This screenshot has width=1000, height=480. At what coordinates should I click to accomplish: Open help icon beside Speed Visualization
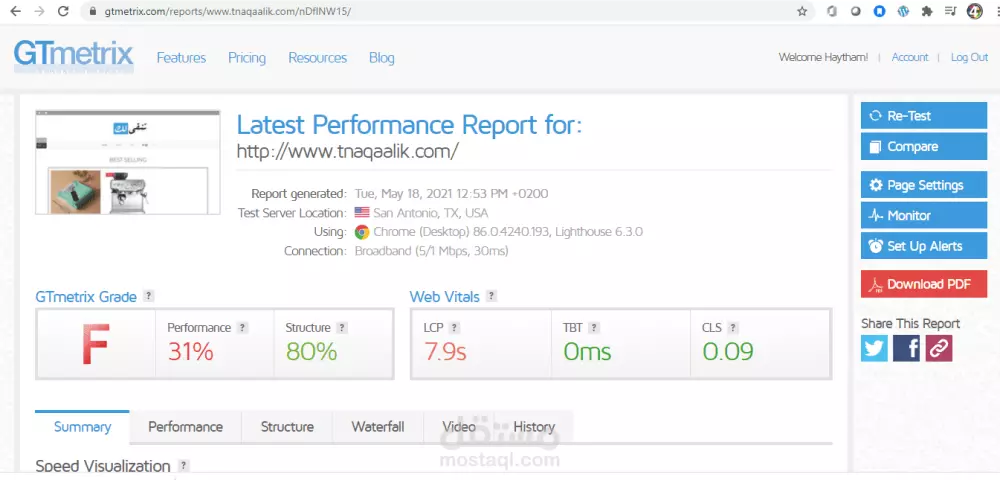point(183,465)
